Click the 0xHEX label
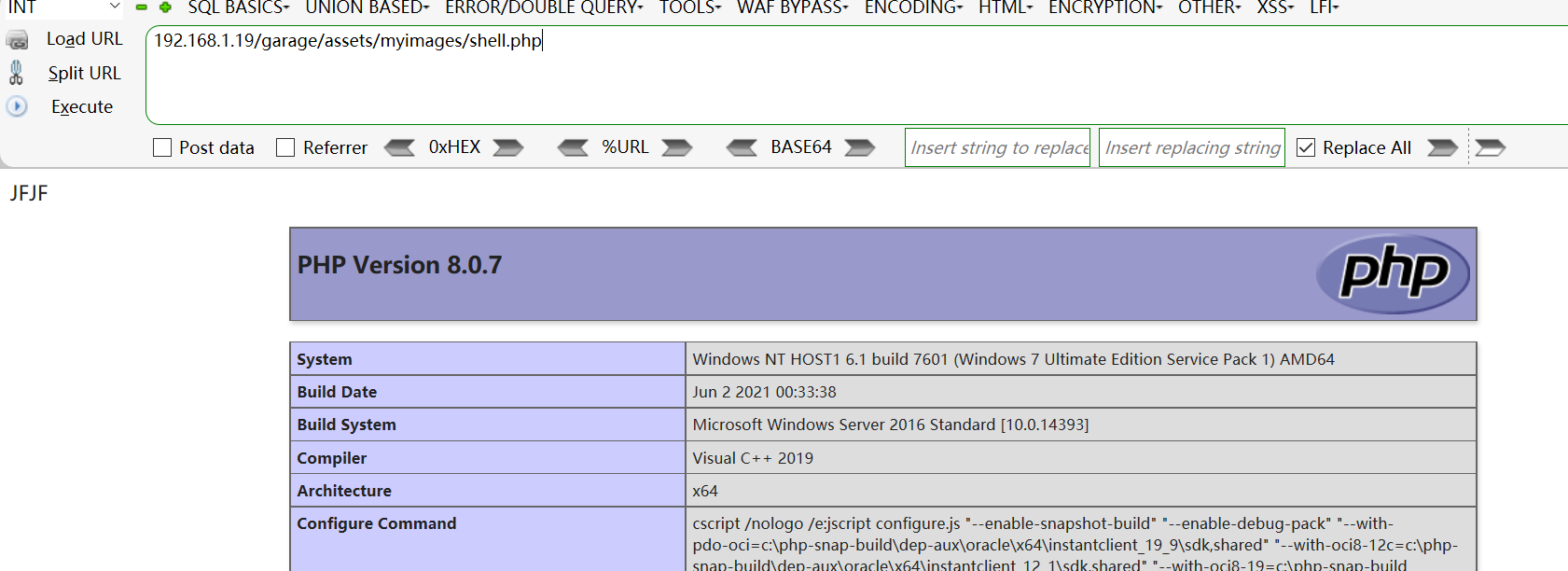1568x571 pixels. pyautogui.click(x=454, y=147)
